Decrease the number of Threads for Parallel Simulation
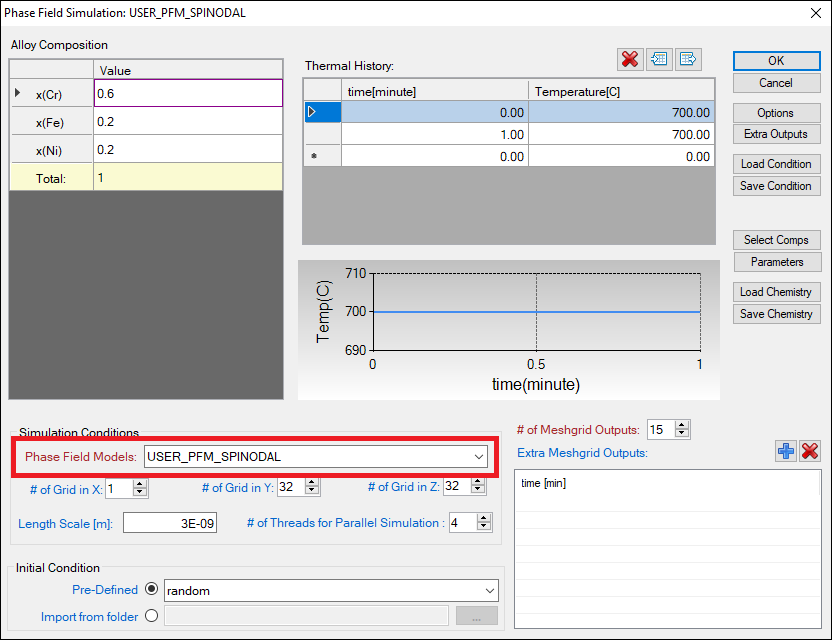This screenshot has width=832, height=640. [x=485, y=527]
